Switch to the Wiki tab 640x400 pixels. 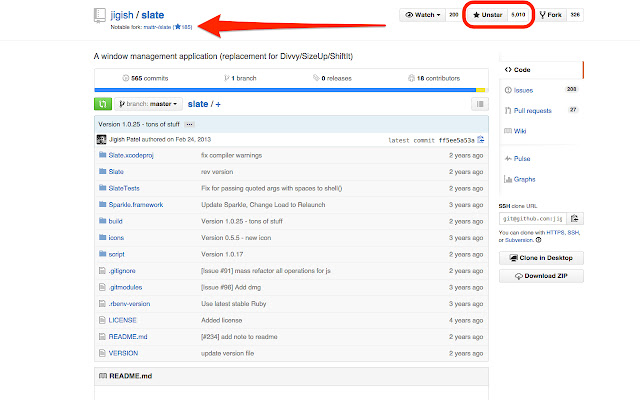541,131
